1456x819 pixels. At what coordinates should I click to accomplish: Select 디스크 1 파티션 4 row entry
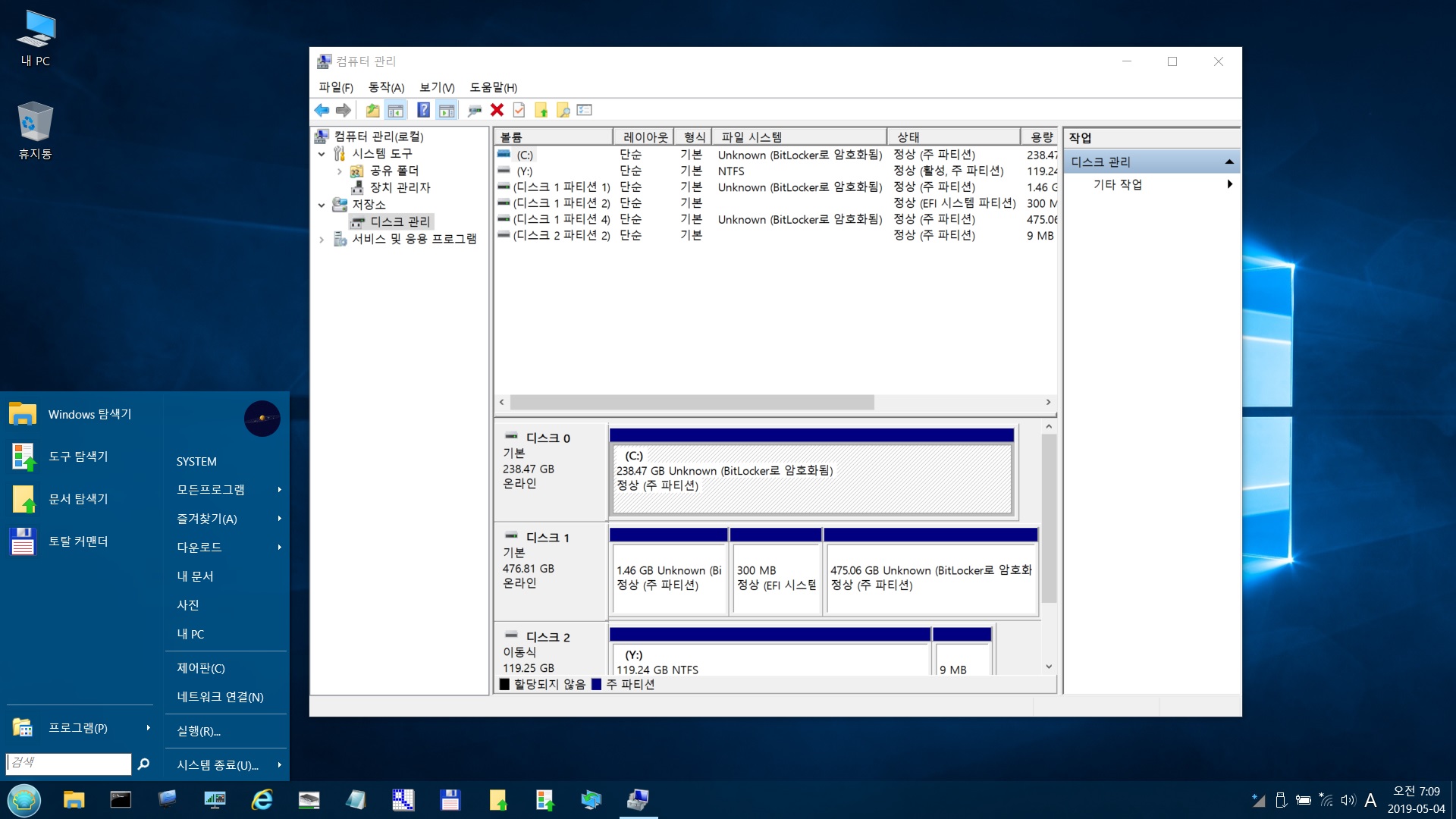(x=560, y=219)
